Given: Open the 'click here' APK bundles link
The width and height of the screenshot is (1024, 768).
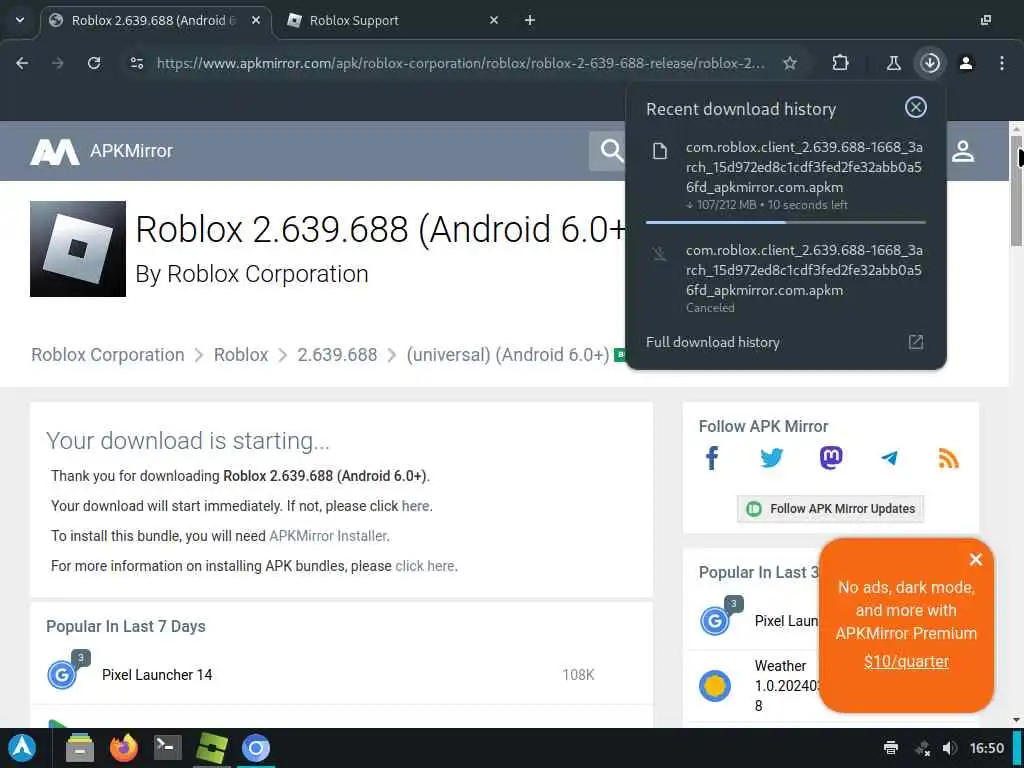Looking at the screenshot, I should coord(424,566).
